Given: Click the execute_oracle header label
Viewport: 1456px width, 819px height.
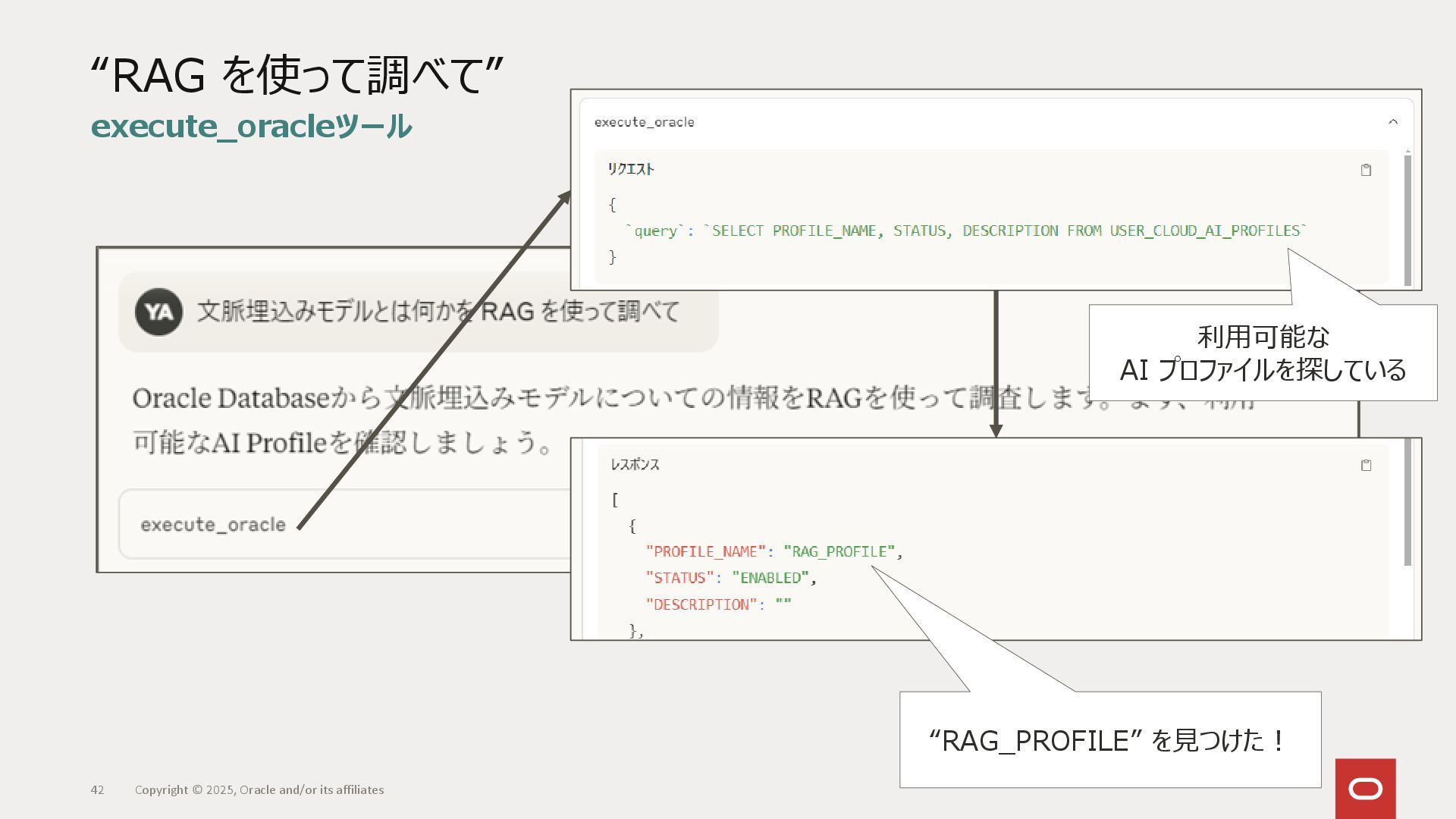Looking at the screenshot, I should click(x=644, y=122).
